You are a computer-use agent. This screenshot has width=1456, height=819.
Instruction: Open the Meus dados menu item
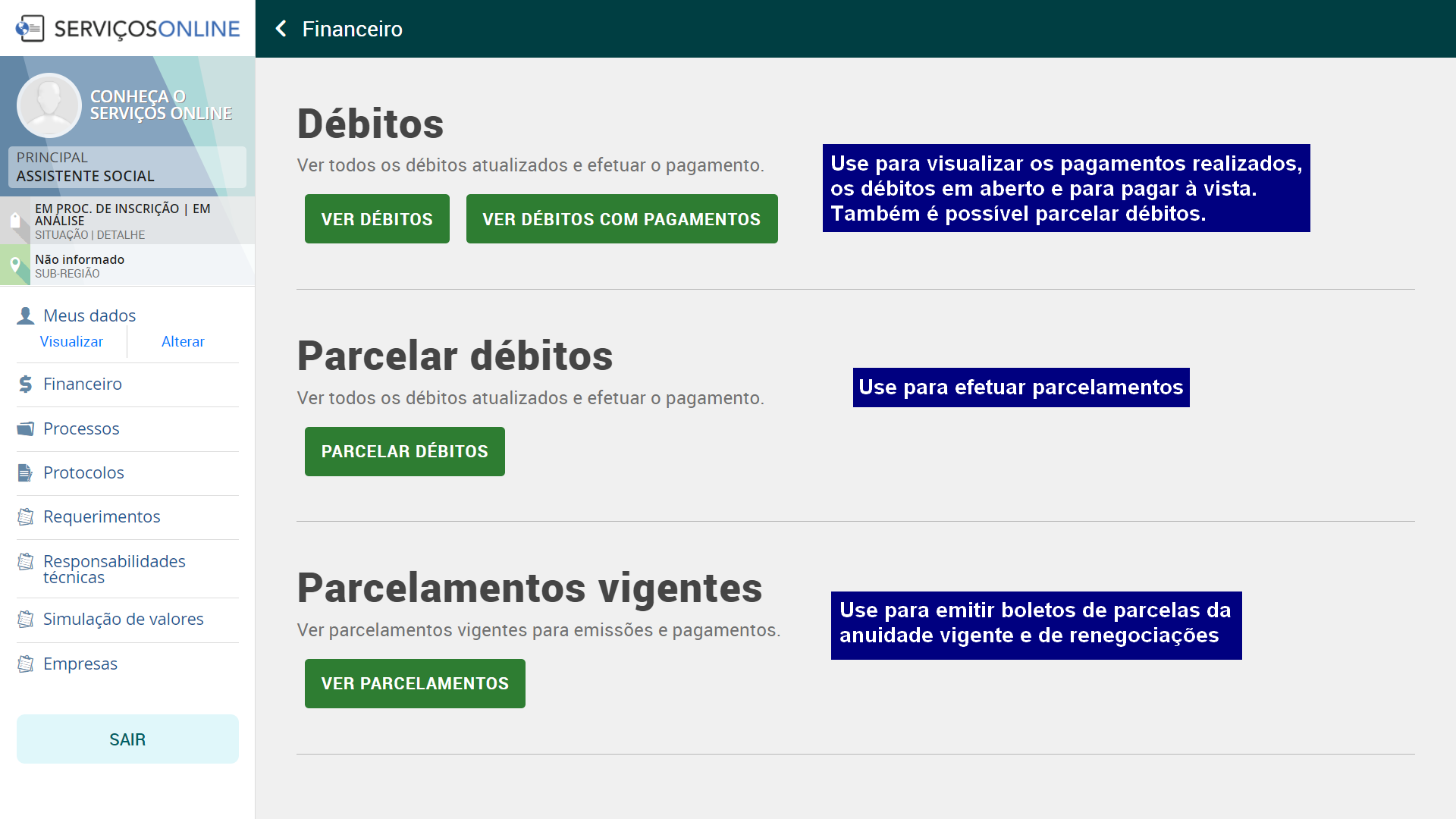[89, 315]
